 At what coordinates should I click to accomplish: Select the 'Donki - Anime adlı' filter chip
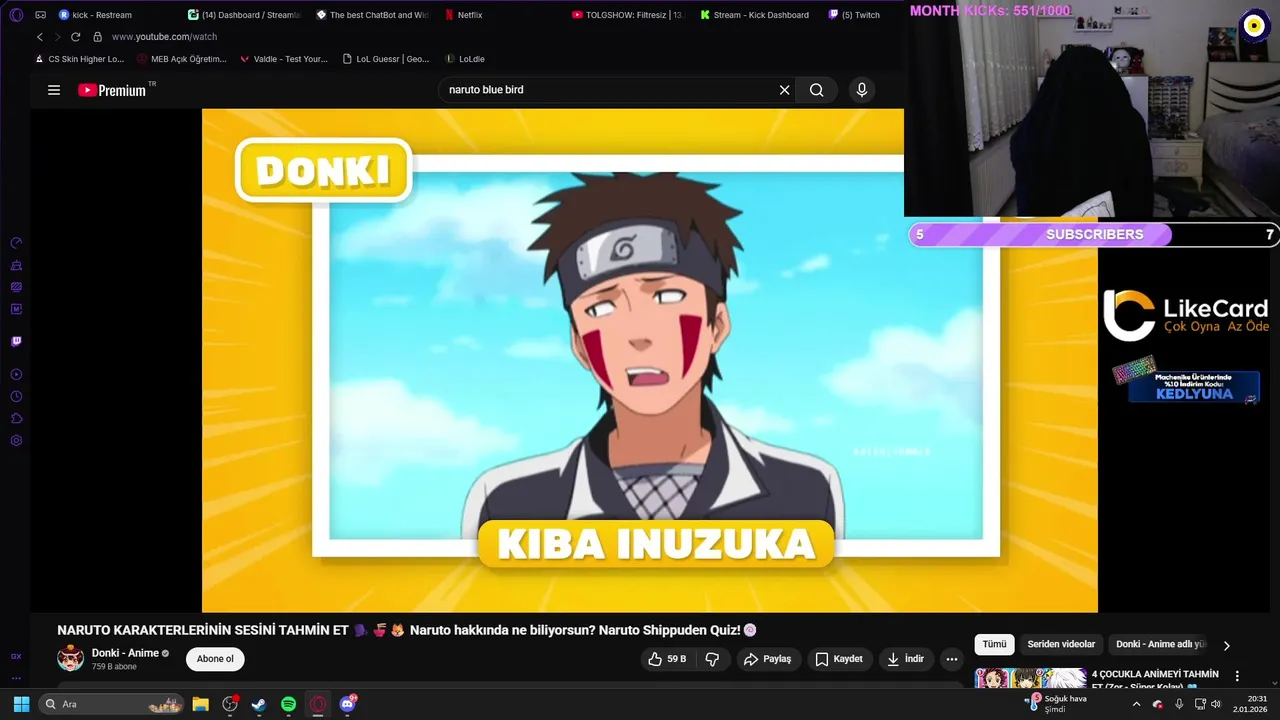click(x=1160, y=645)
